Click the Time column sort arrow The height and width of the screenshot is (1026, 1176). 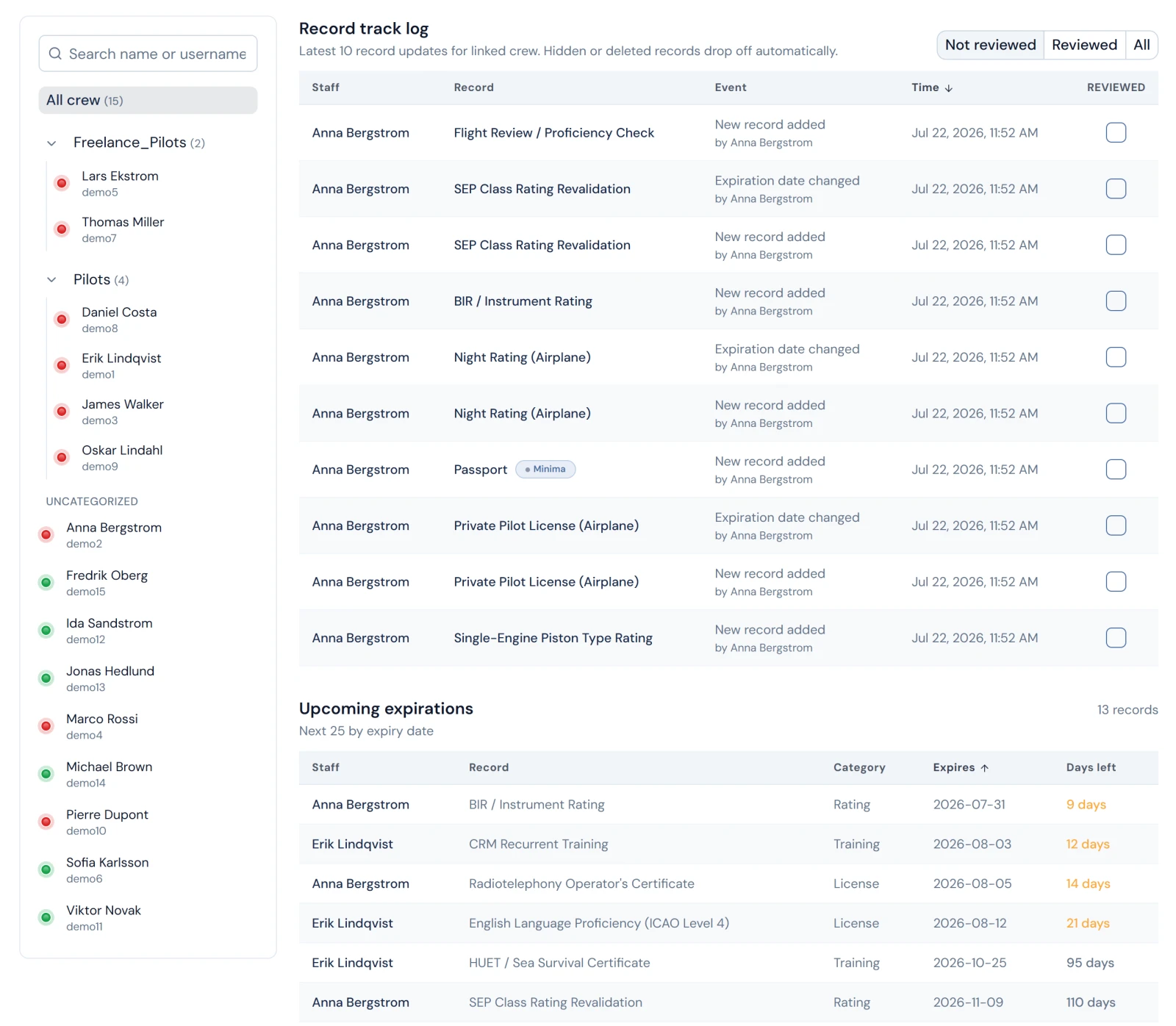tap(949, 87)
